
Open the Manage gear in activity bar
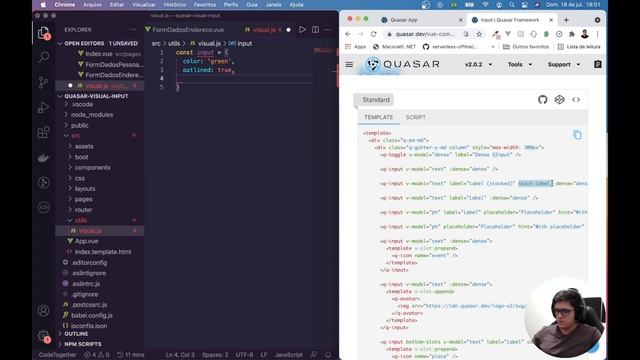click(43, 336)
